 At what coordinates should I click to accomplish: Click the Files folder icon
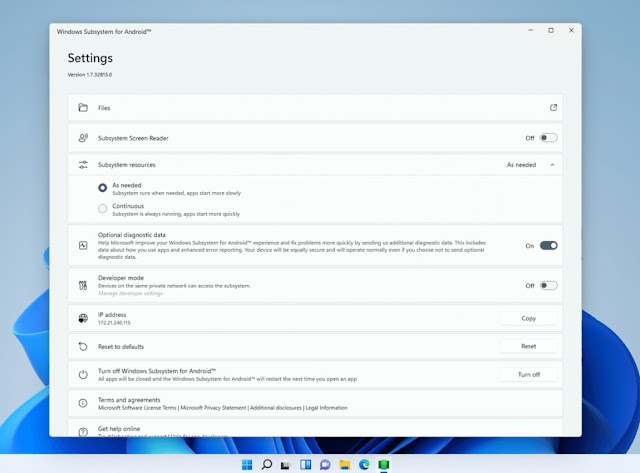83,108
